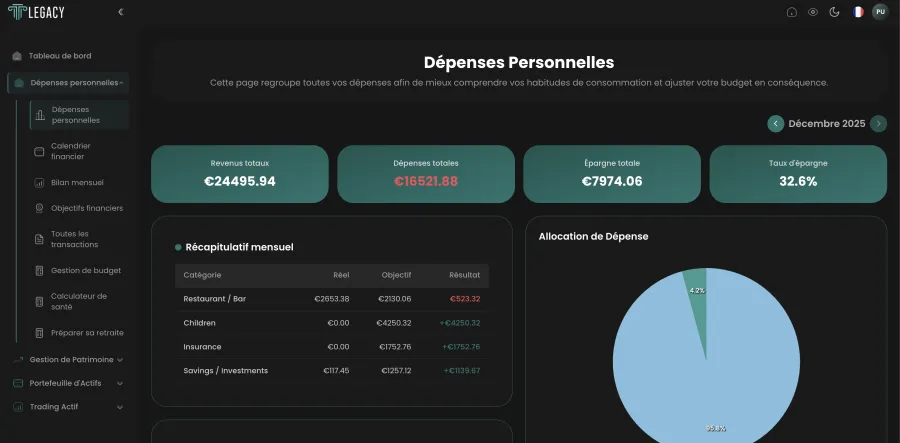This screenshot has width=900, height=443.
Task: Click the Objectifs financiers target icon
Action: coord(39,208)
